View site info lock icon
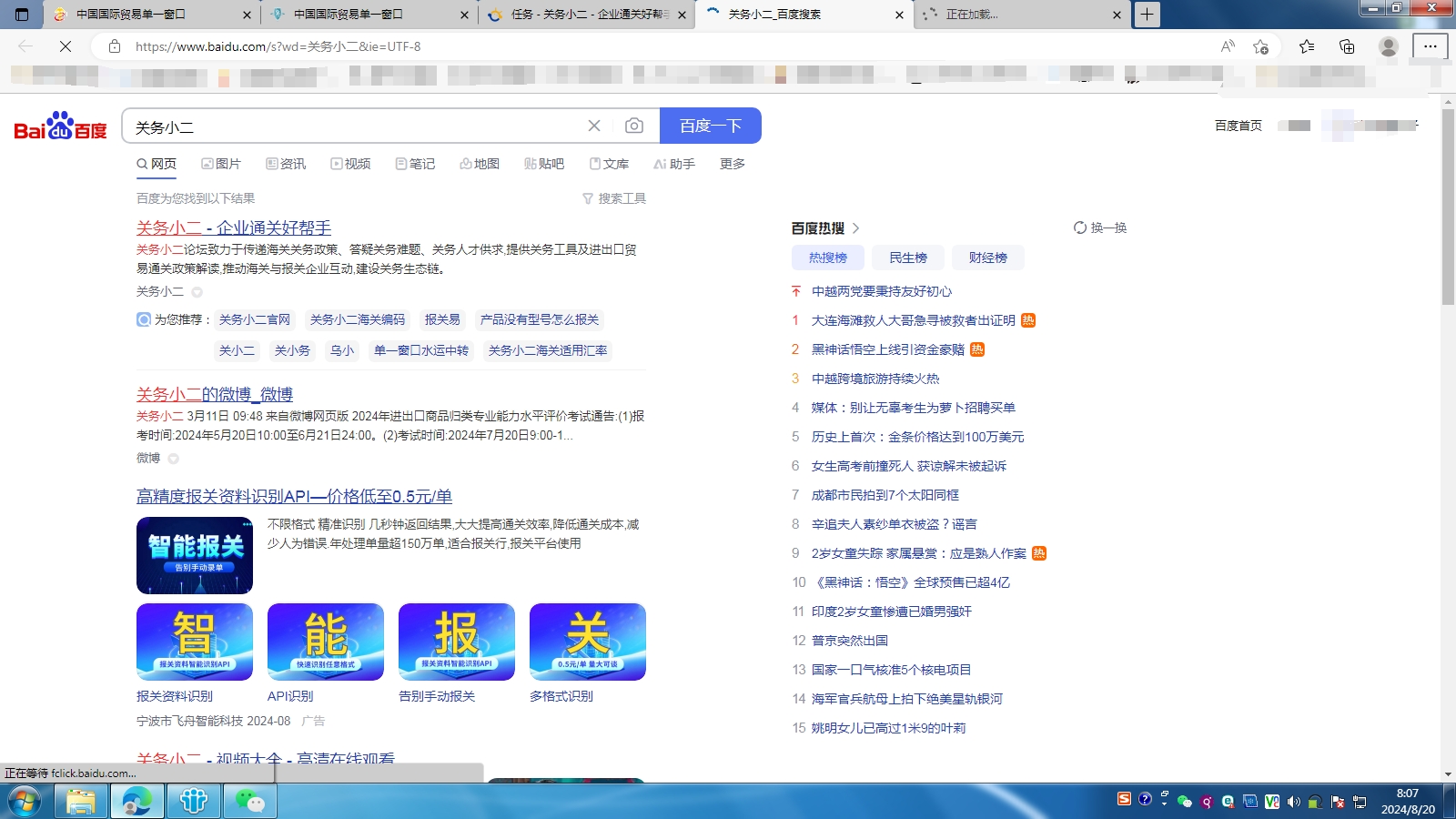This screenshot has height=819, width=1456. click(114, 46)
